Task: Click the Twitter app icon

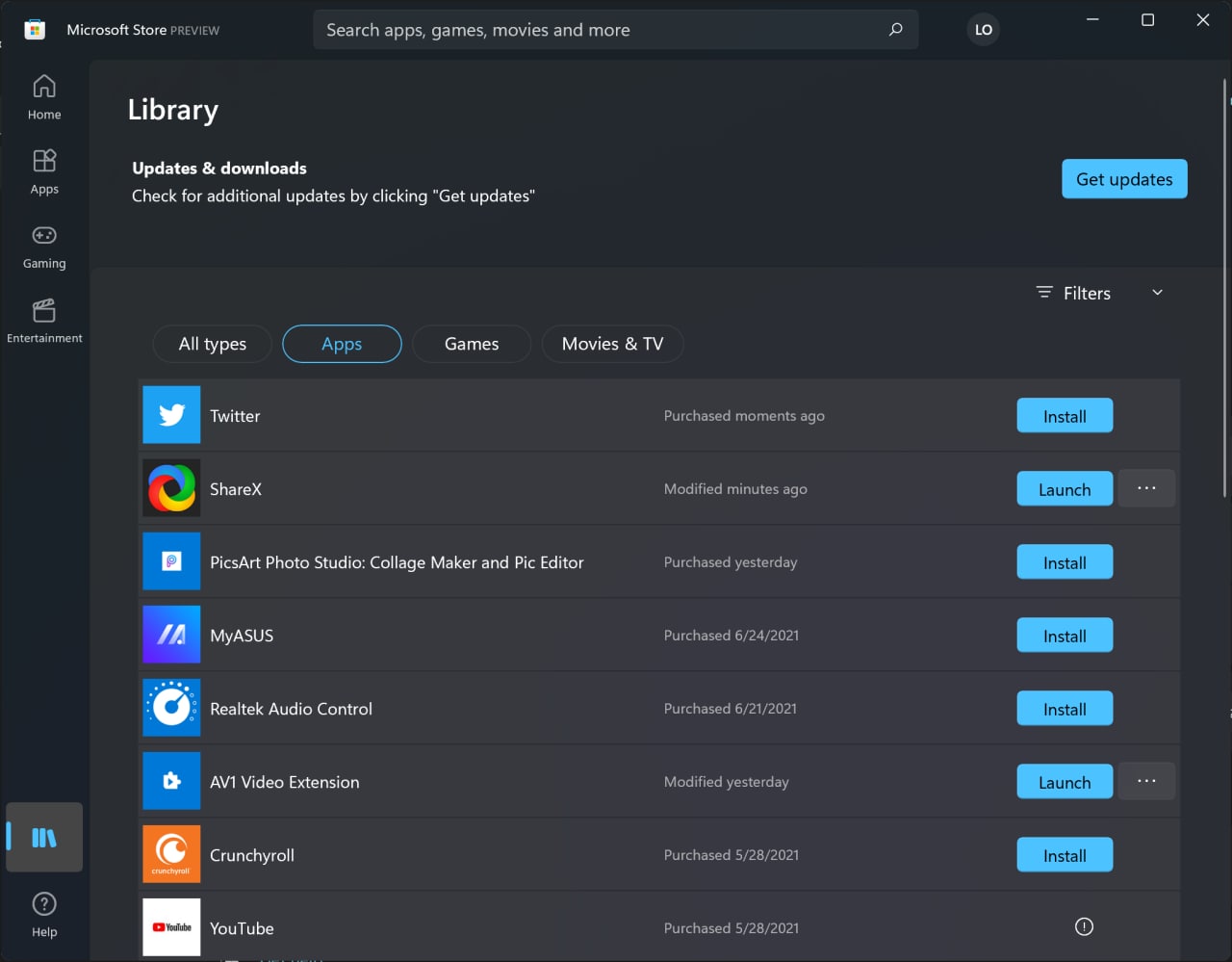Action: 171,415
